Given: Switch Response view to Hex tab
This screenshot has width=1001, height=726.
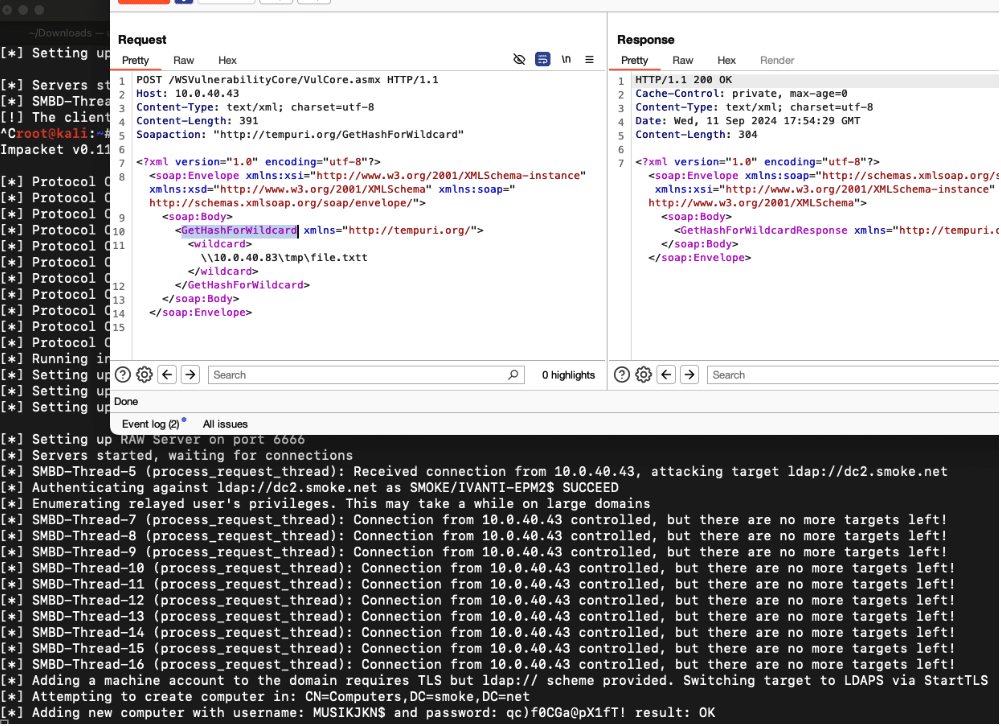Looking at the screenshot, I should (x=726, y=60).
